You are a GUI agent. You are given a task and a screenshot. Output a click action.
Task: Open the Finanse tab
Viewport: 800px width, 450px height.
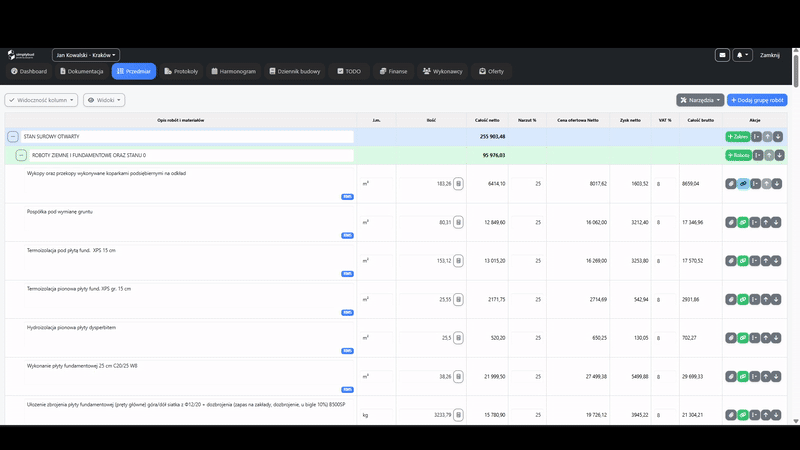pos(393,71)
